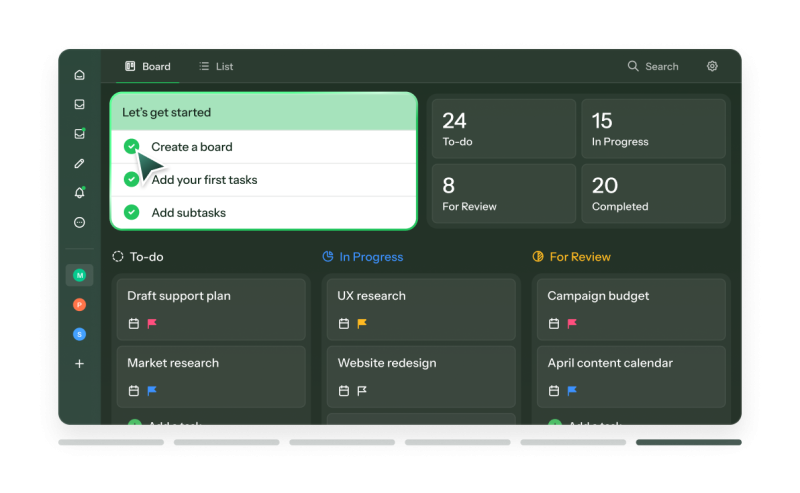This screenshot has width=800, height=493.
Task: Open the 24 To-do stat card
Action: click(x=504, y=129)
